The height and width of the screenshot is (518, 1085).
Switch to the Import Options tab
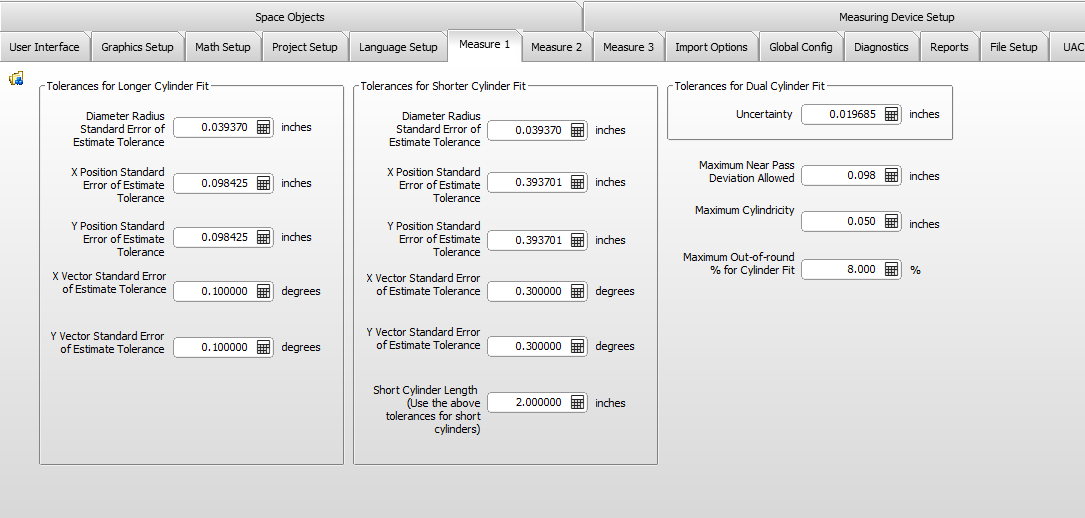point(711,47)
